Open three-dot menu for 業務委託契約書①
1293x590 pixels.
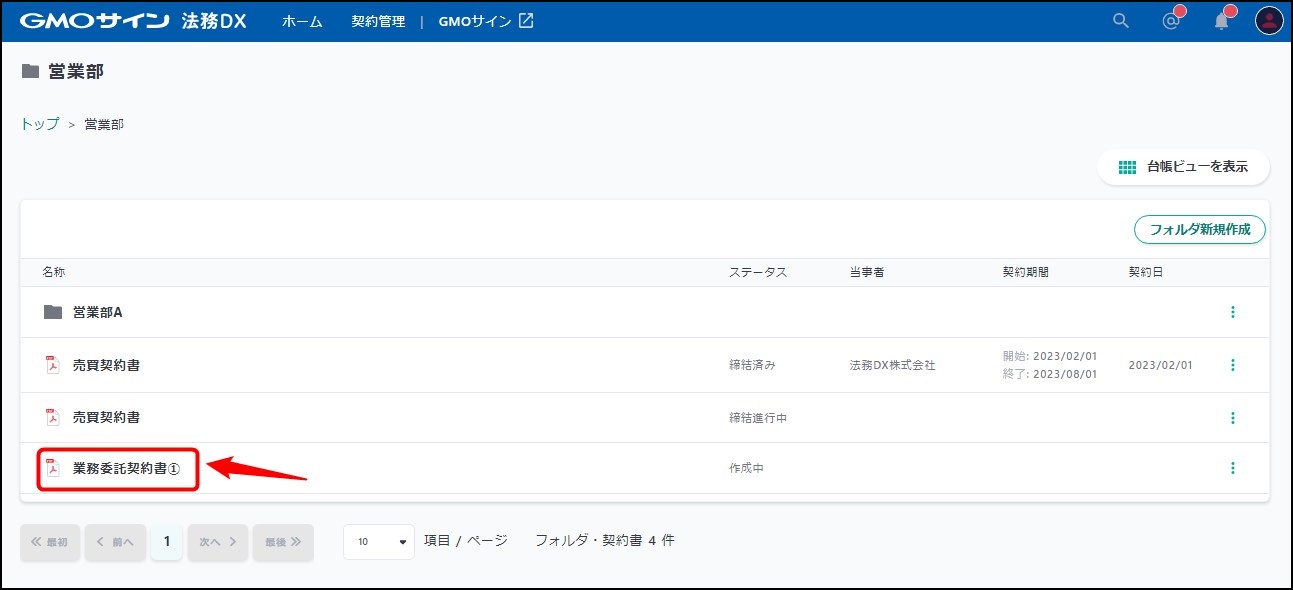tap(1232, 468)
